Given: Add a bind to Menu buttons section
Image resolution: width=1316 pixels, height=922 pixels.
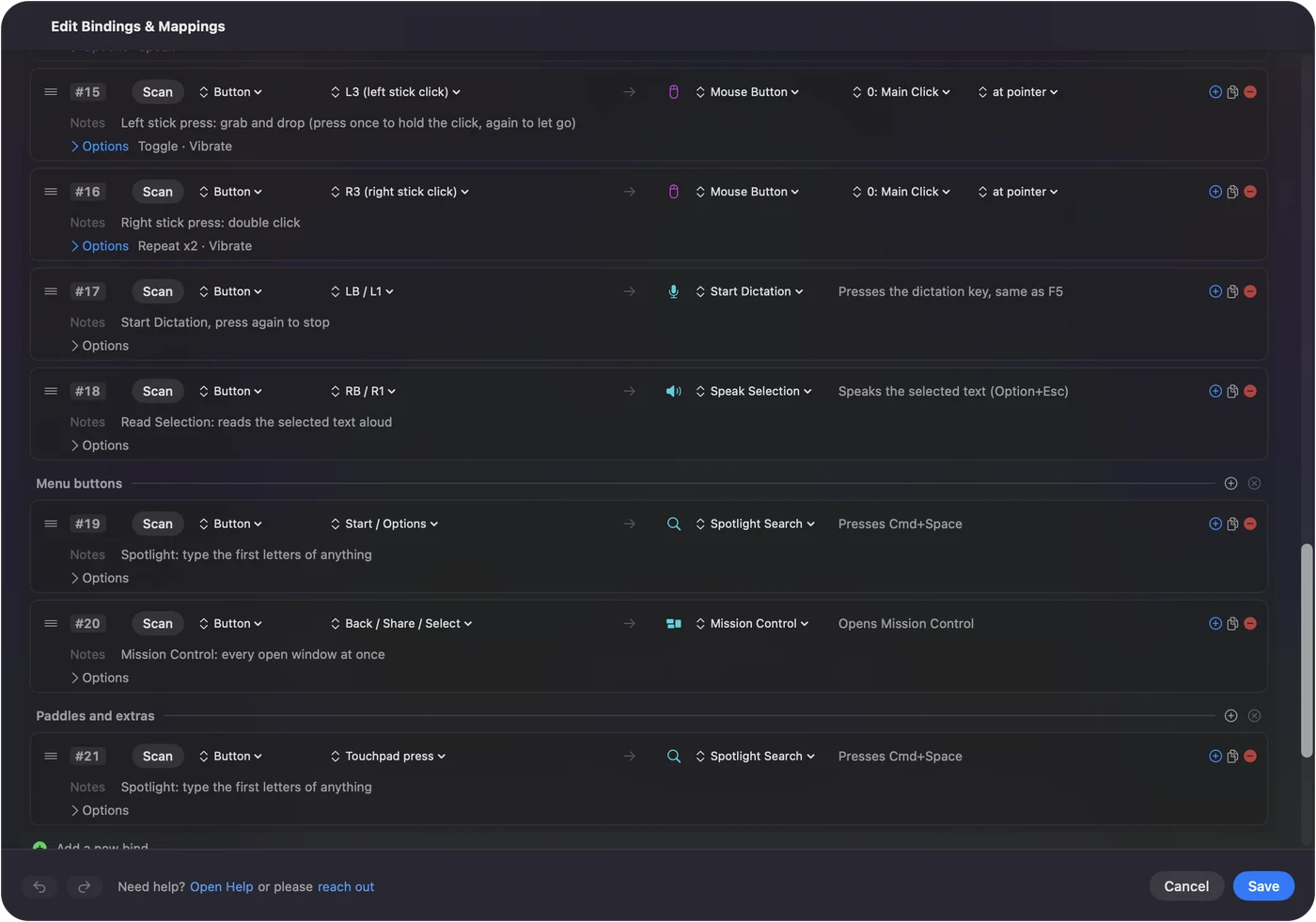Looking at the screenshot, I should (1230, 483).
